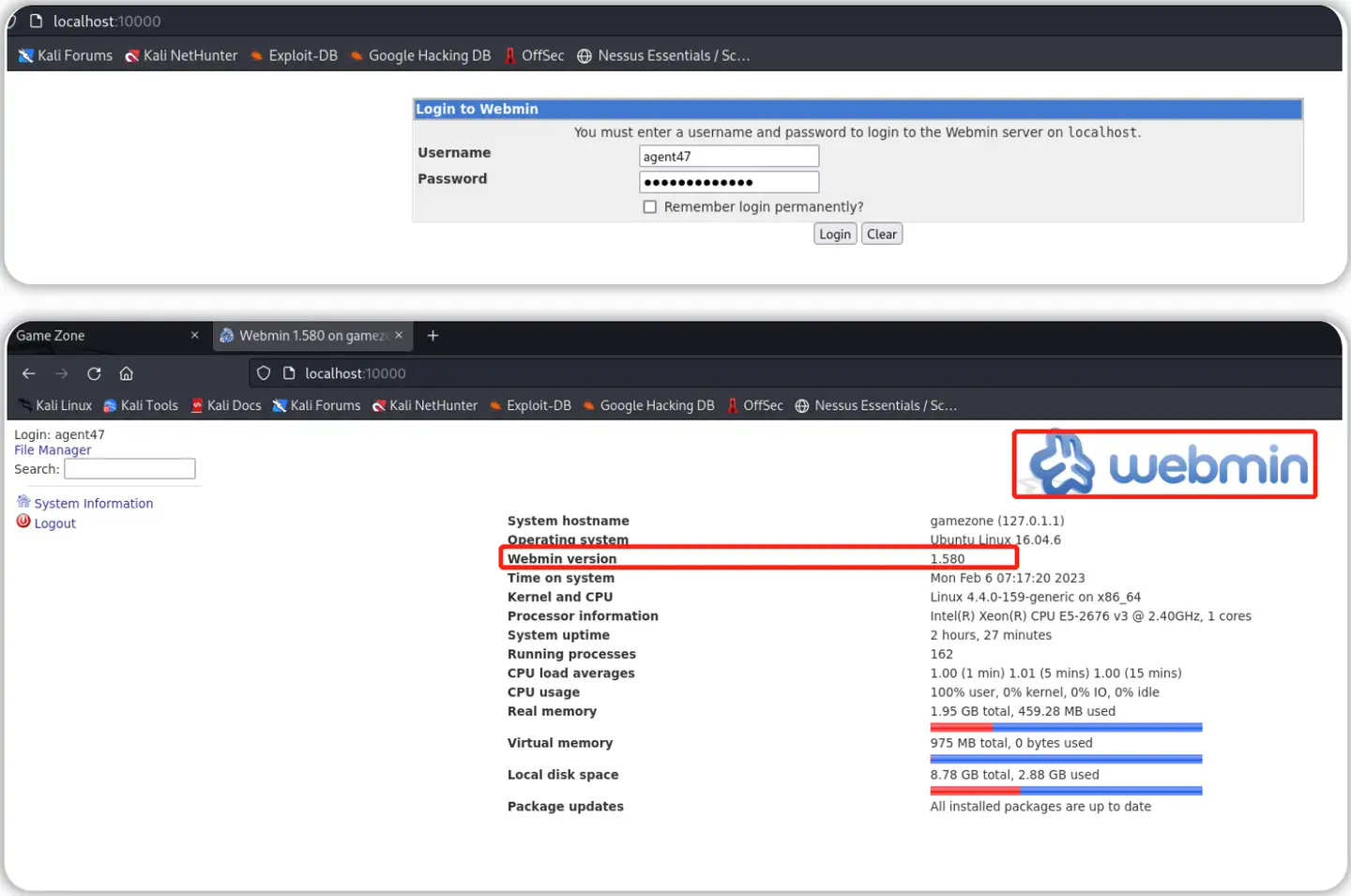This screenshot has width=1351, height=896.
Task: Go forward using the browser forward arrow
Action: coord(62,373)
